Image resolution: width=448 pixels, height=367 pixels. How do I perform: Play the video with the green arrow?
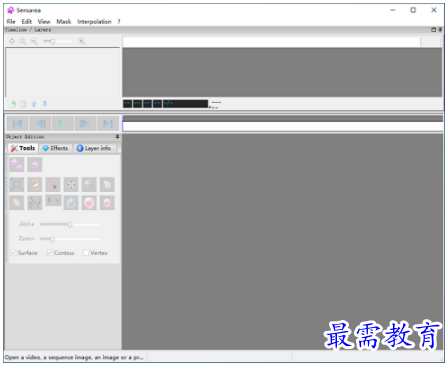coord(63,124)
